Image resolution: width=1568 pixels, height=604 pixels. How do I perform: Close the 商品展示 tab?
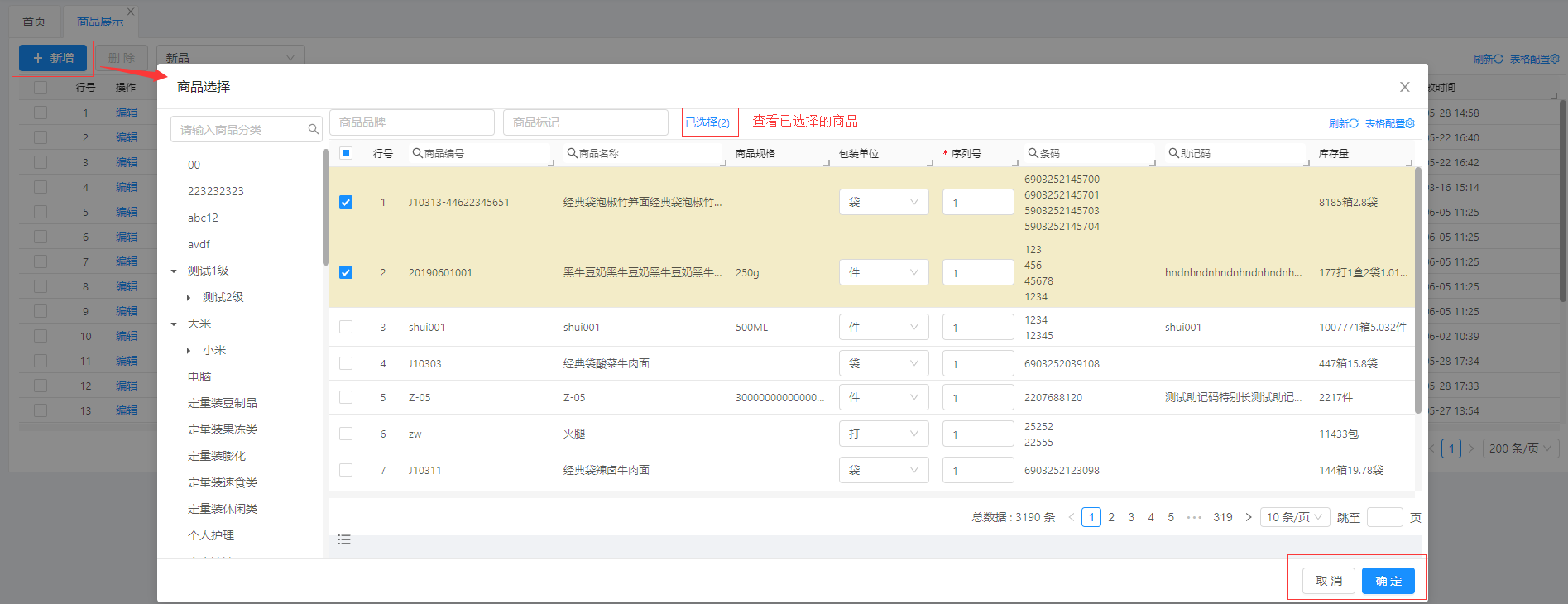pyautogui.click(x=131, y=12)
